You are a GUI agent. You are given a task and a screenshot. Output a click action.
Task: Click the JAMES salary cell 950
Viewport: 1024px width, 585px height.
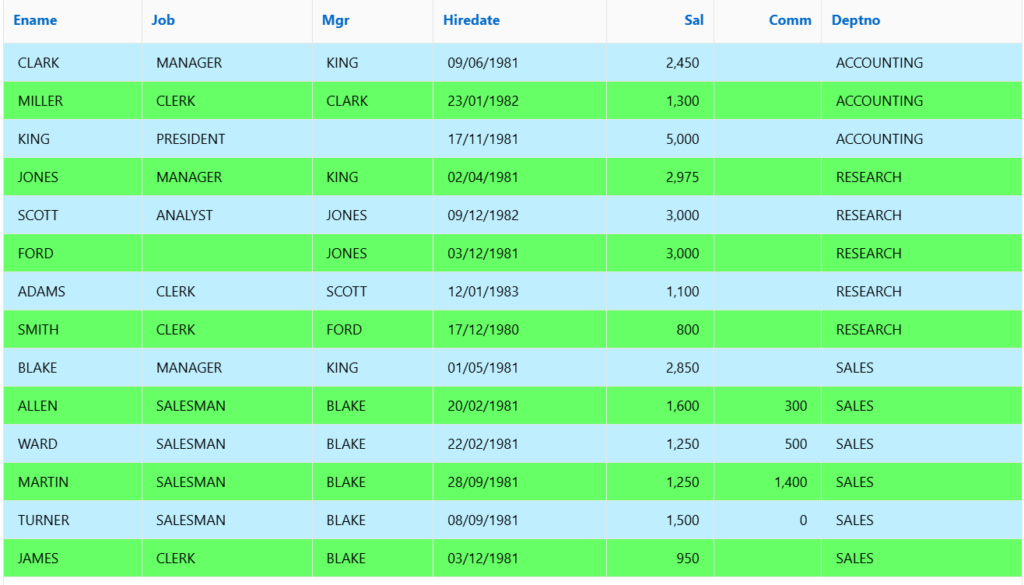pos(660,559)
